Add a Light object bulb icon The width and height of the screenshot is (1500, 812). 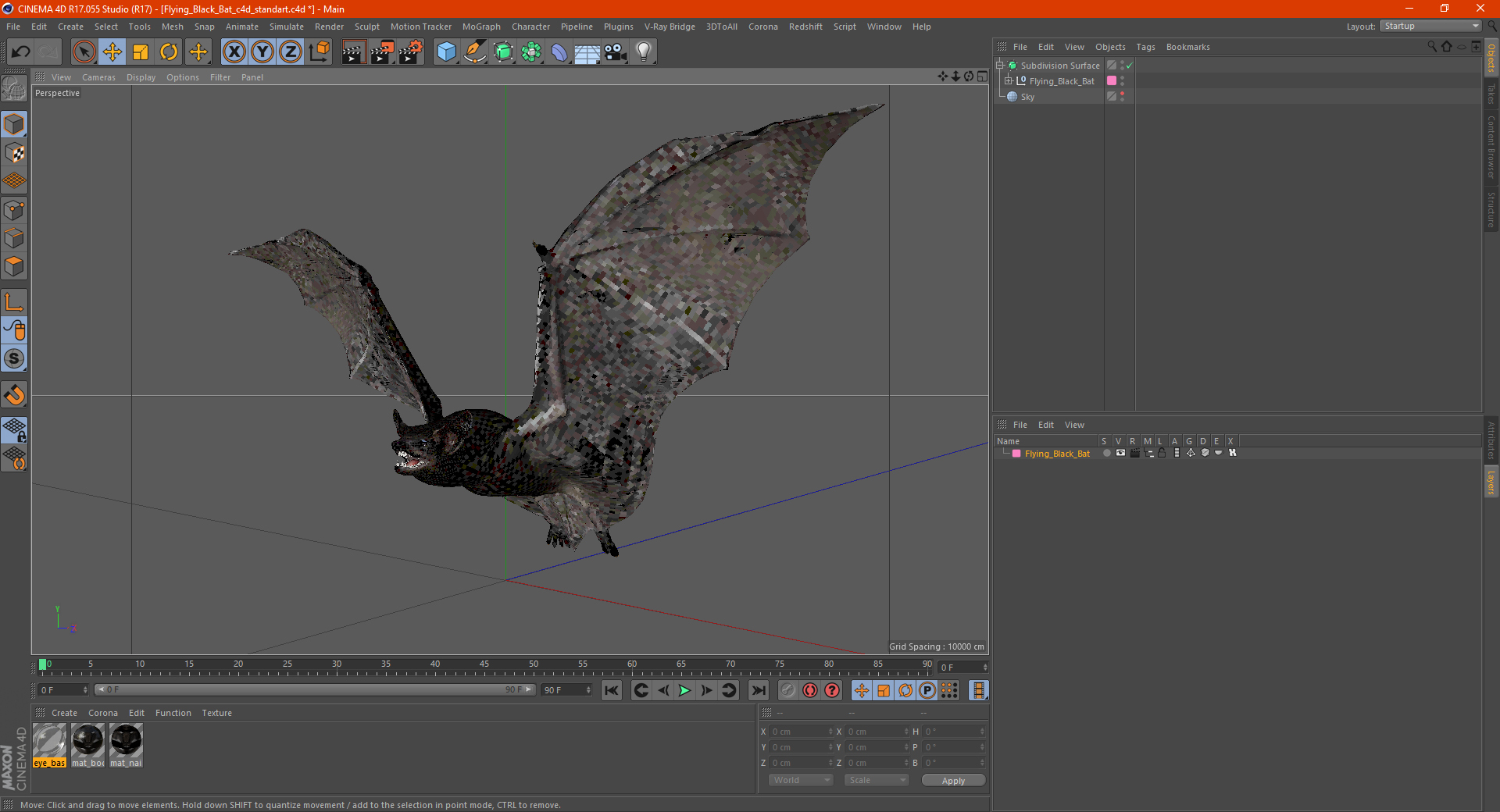643,52
